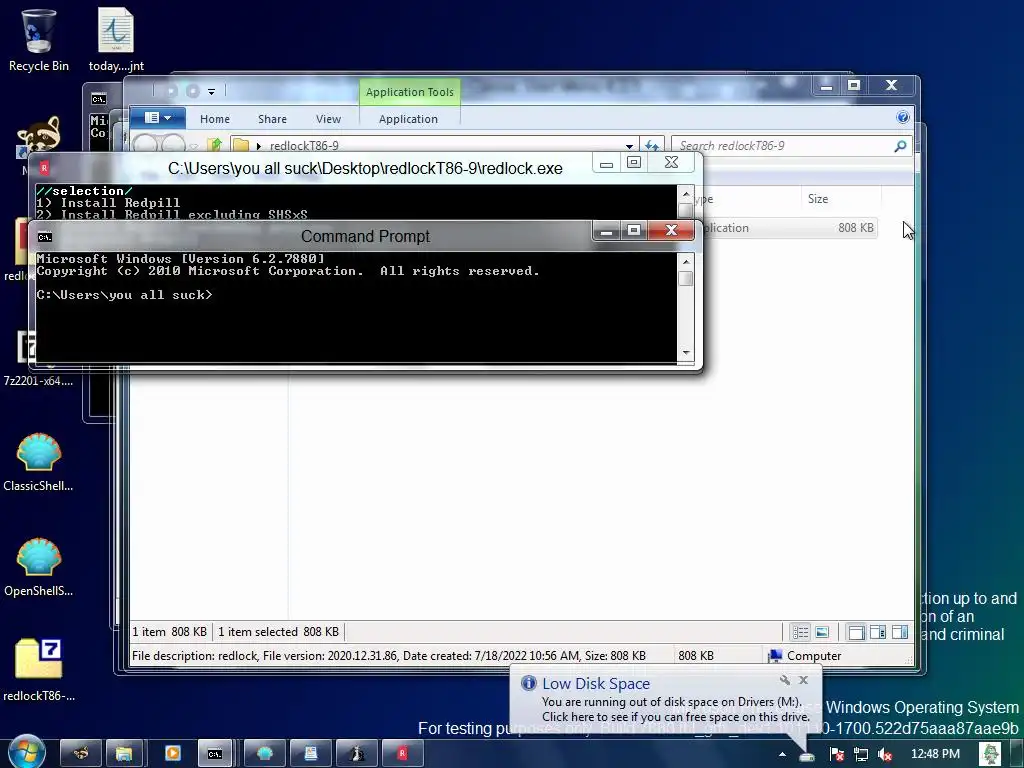Click the Start orb button
Screen dimensions: 1024x768
[26, 752]
